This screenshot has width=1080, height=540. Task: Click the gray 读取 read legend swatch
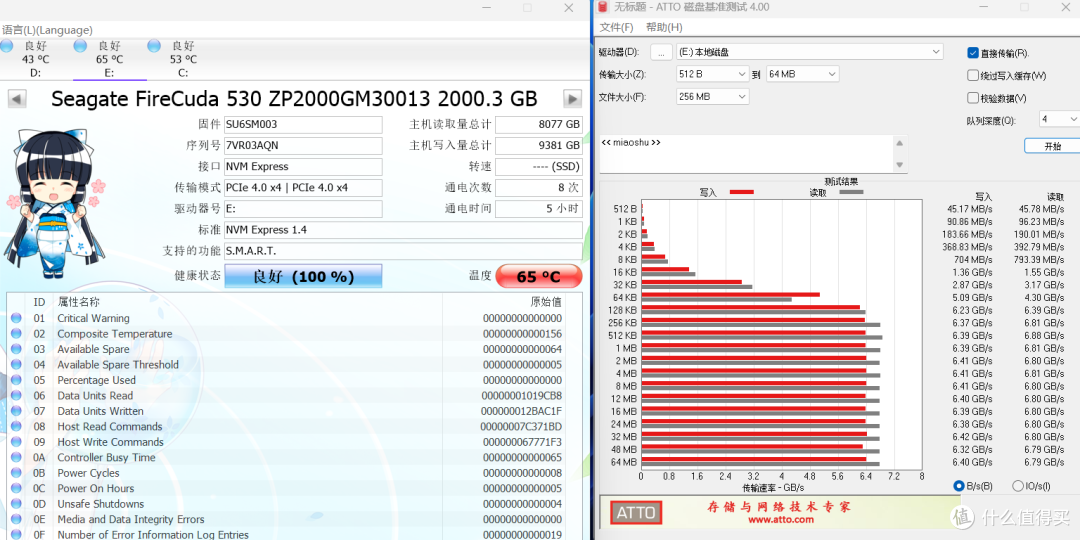[x=851, y=192]
